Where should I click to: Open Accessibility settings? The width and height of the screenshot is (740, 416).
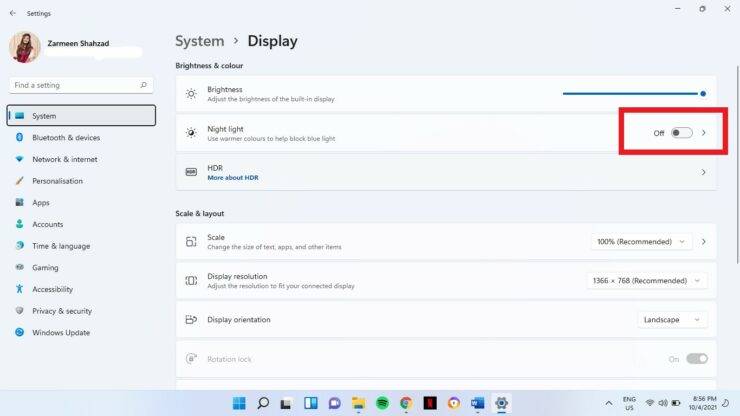point(52,289)
